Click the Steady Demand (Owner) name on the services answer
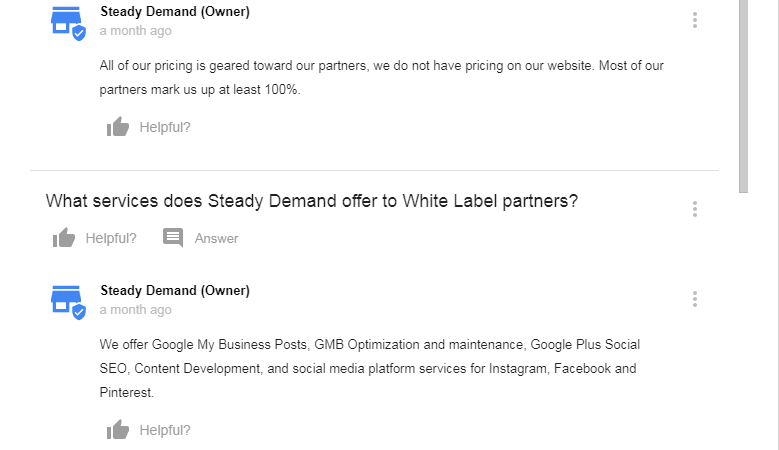This screenshot has height=450, width=779. [175, 290]
